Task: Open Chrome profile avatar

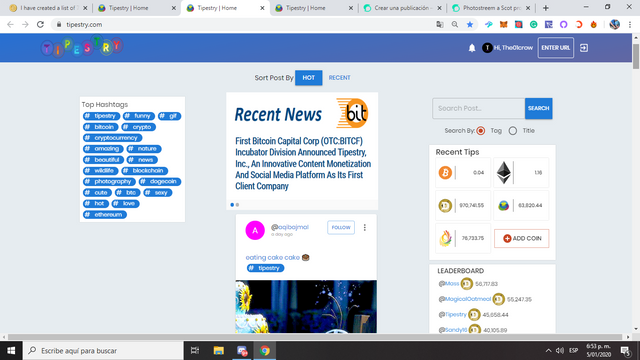Action: tap(615, 24)
